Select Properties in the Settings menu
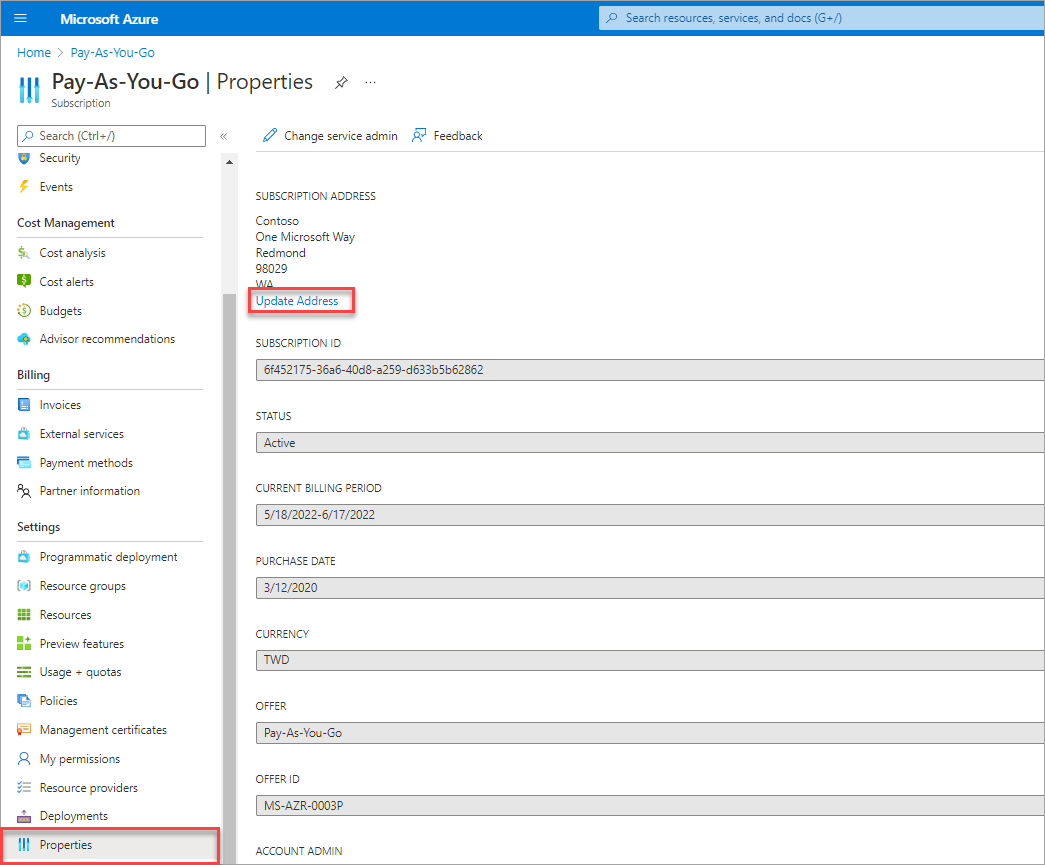Viewport: 1045px width, 865px height. tap(66, 845)
